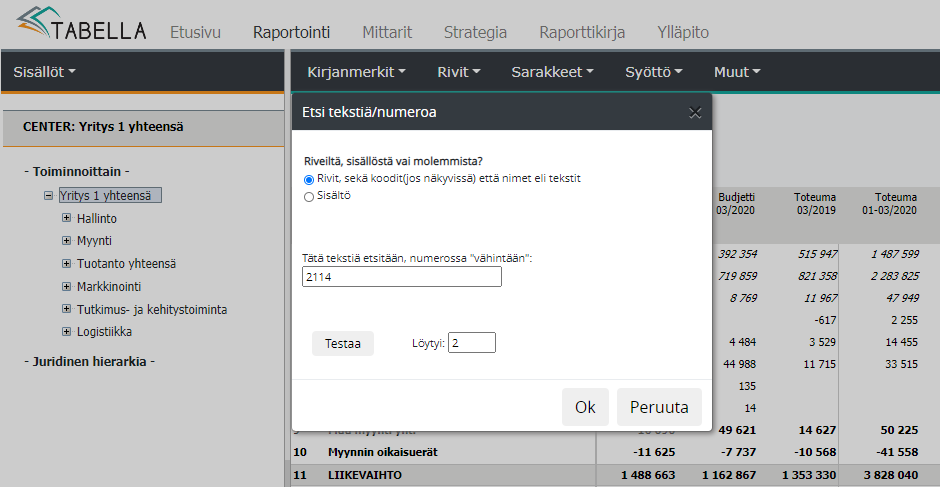Select the Rivit search scope radio button

pos(309,179)
